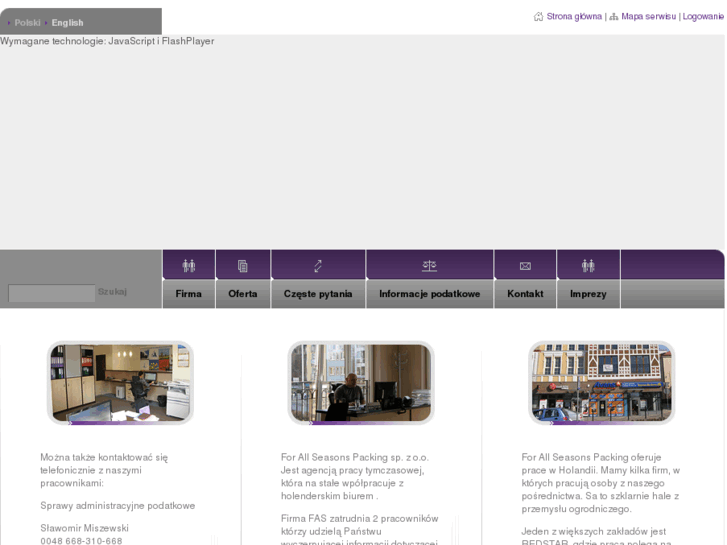This screenshot has width=727, height=545.
Task: Switch language to Polski
Action: click(x=27, y=23)
